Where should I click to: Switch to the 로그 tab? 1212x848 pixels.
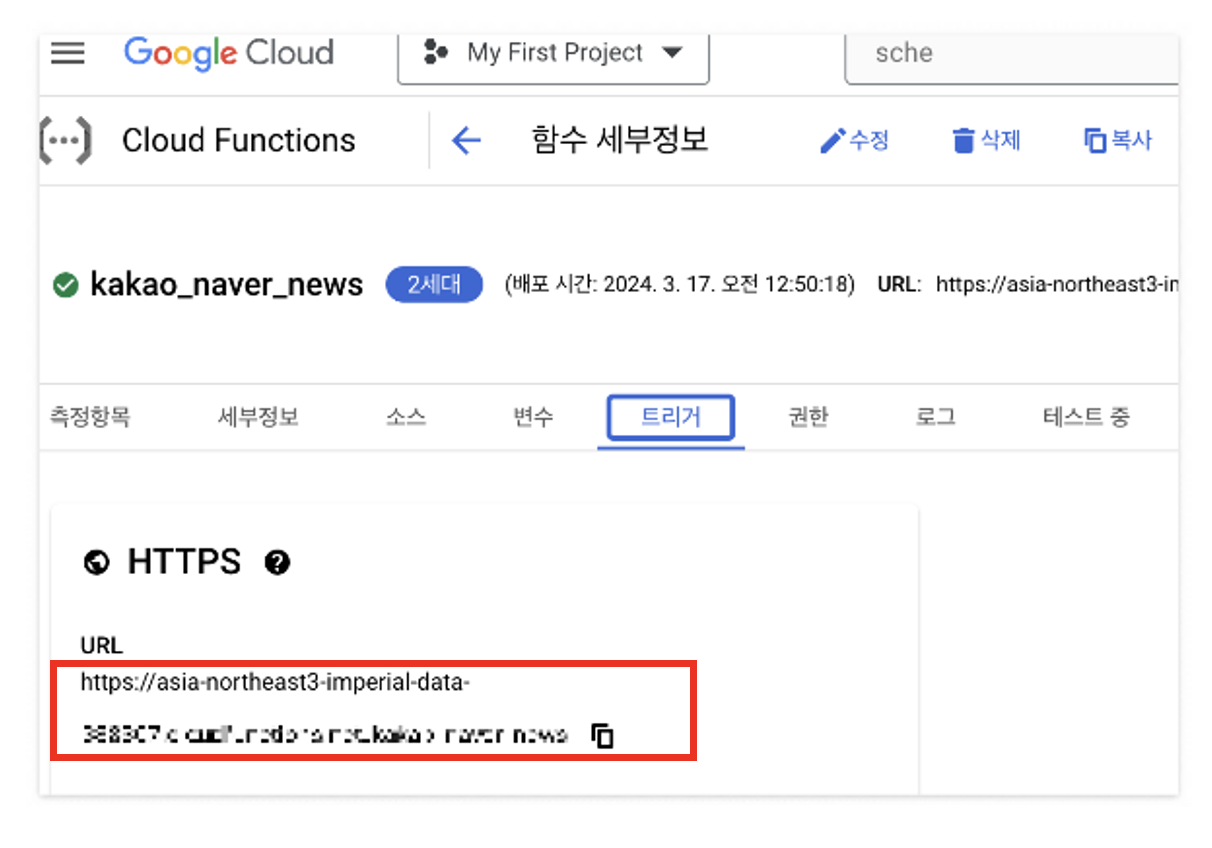[x=936, y=417]
